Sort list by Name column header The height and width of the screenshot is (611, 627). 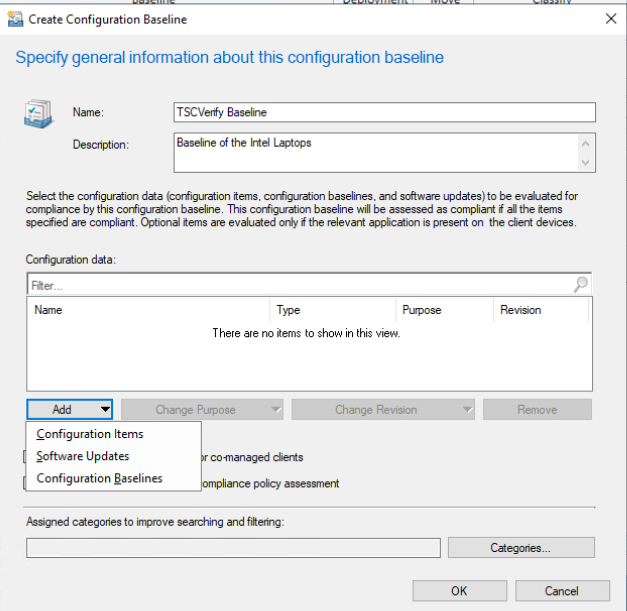point(148,310)
